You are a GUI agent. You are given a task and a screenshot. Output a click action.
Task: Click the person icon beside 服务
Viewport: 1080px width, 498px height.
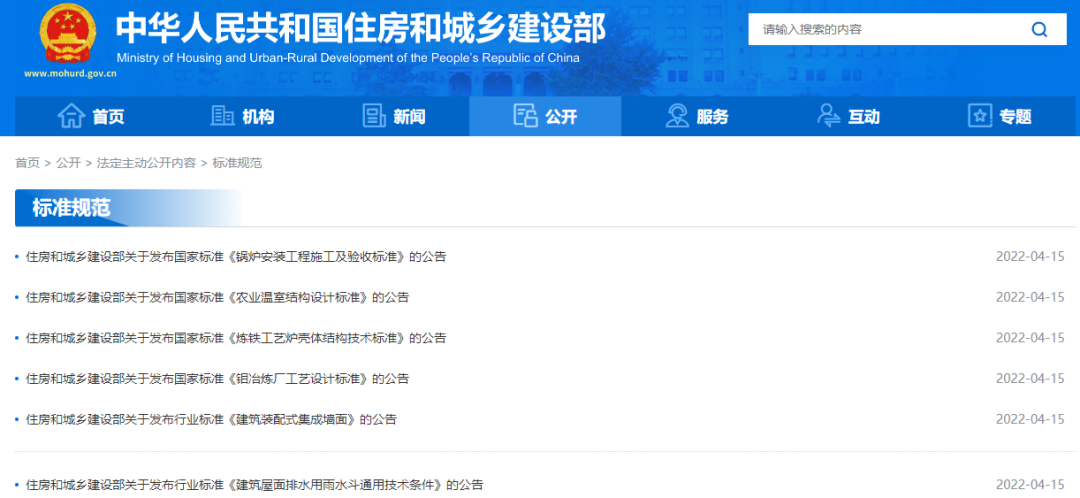677,116
